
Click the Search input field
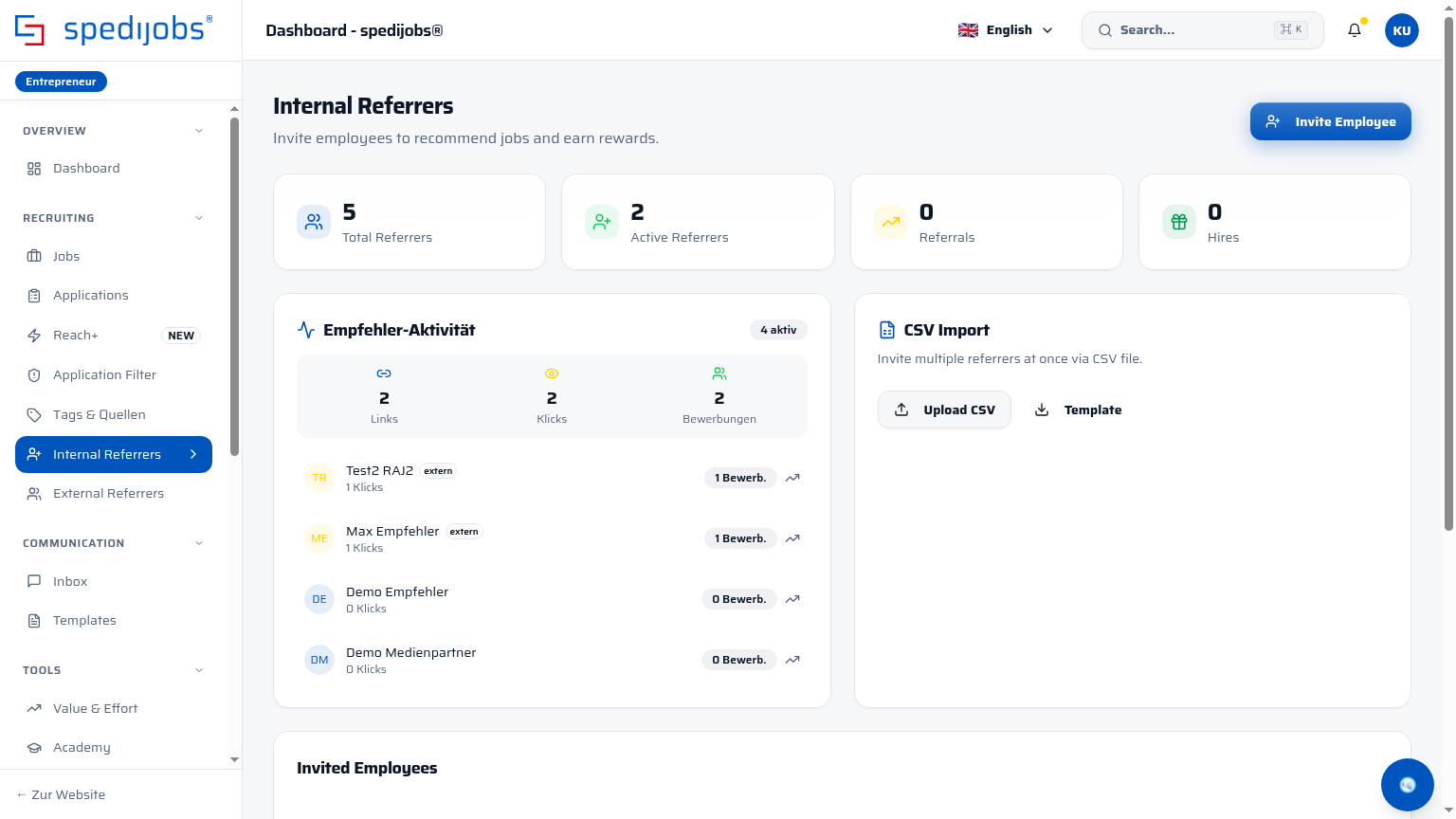coord(1202,30)
